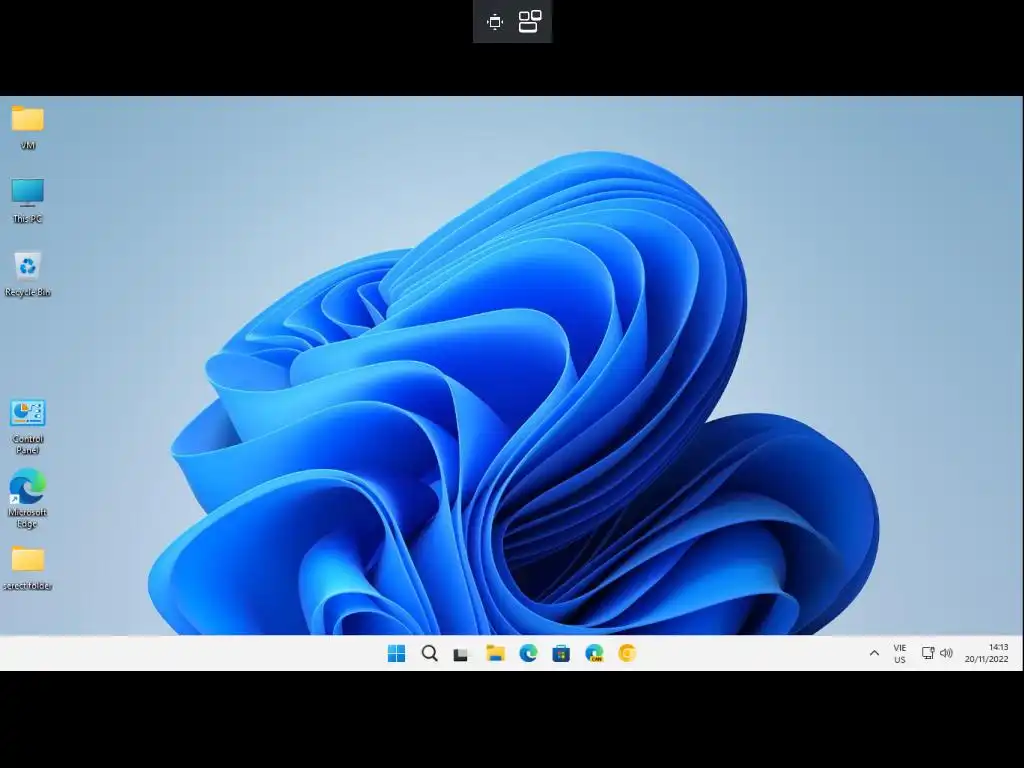Open the volume speaker icon
1024x768 pixels.
coord(946,653)
